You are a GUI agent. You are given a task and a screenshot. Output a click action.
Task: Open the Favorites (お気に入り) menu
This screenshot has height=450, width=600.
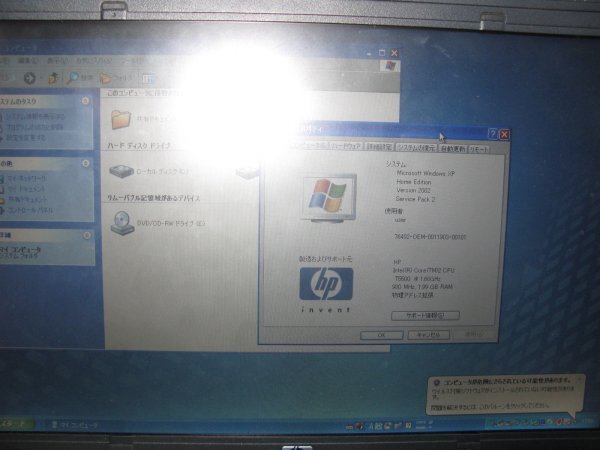pyautogui.click(x=93, y=61)
